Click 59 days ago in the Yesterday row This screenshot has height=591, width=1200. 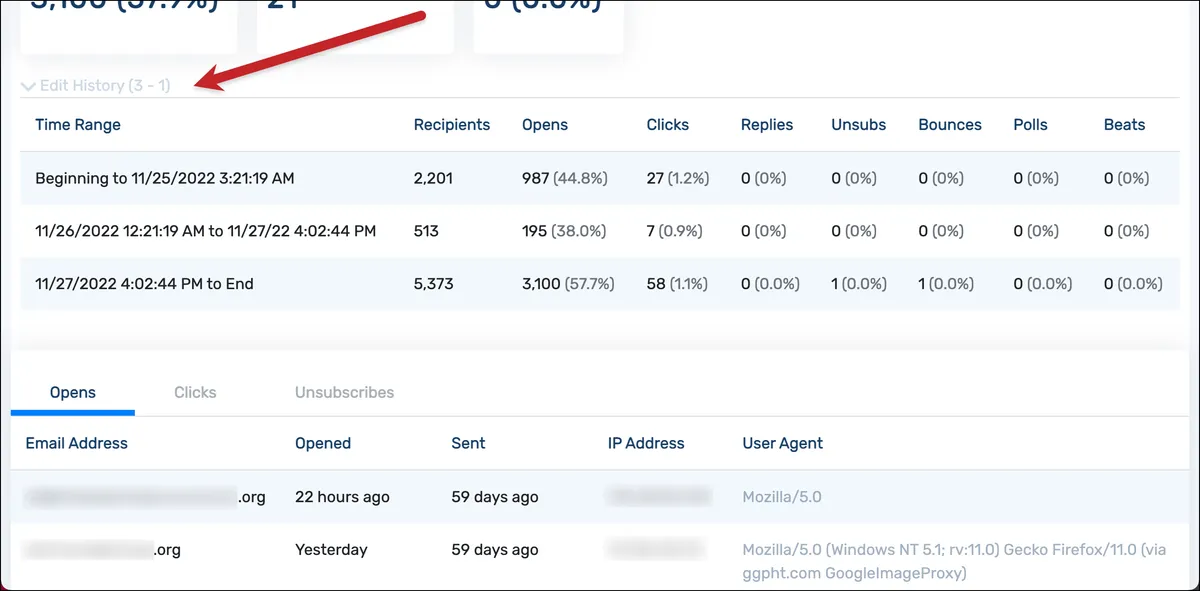495,550
